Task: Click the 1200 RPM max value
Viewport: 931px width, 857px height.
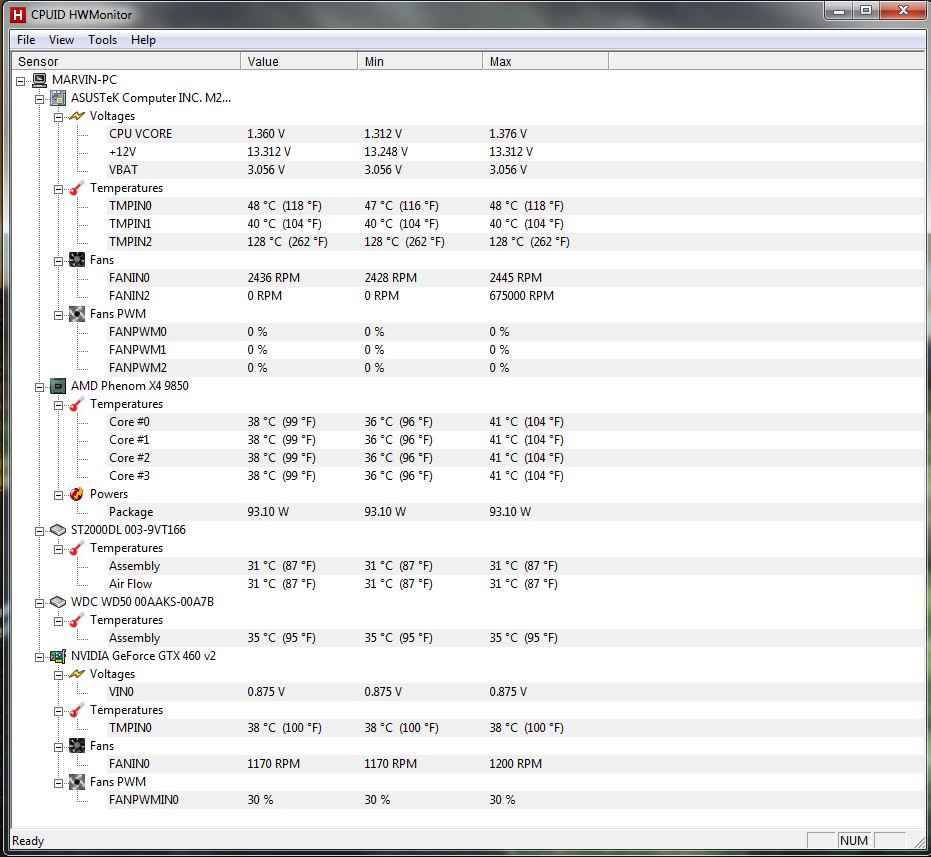Action: click(x=515, y=764)
